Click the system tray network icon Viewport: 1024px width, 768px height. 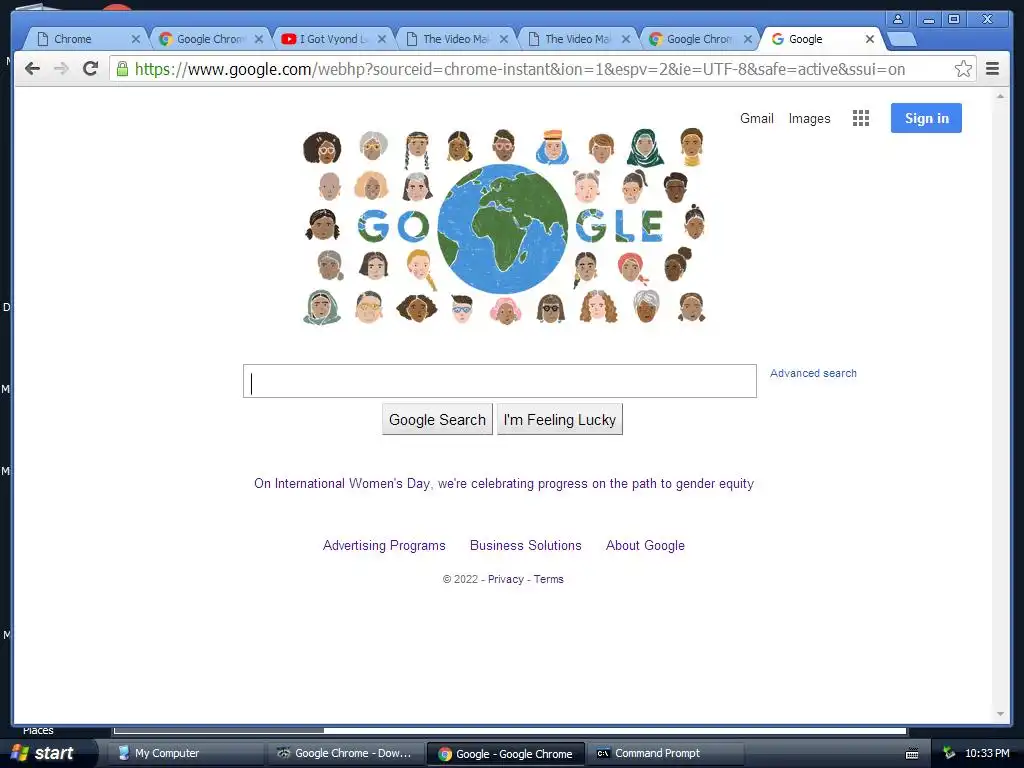point(948,753)
